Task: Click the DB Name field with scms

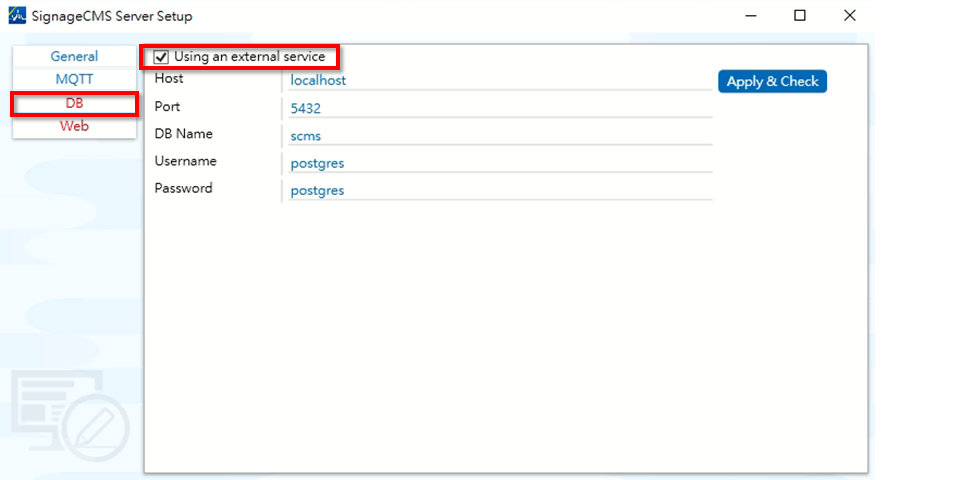Action: click(x=498, y=135)
